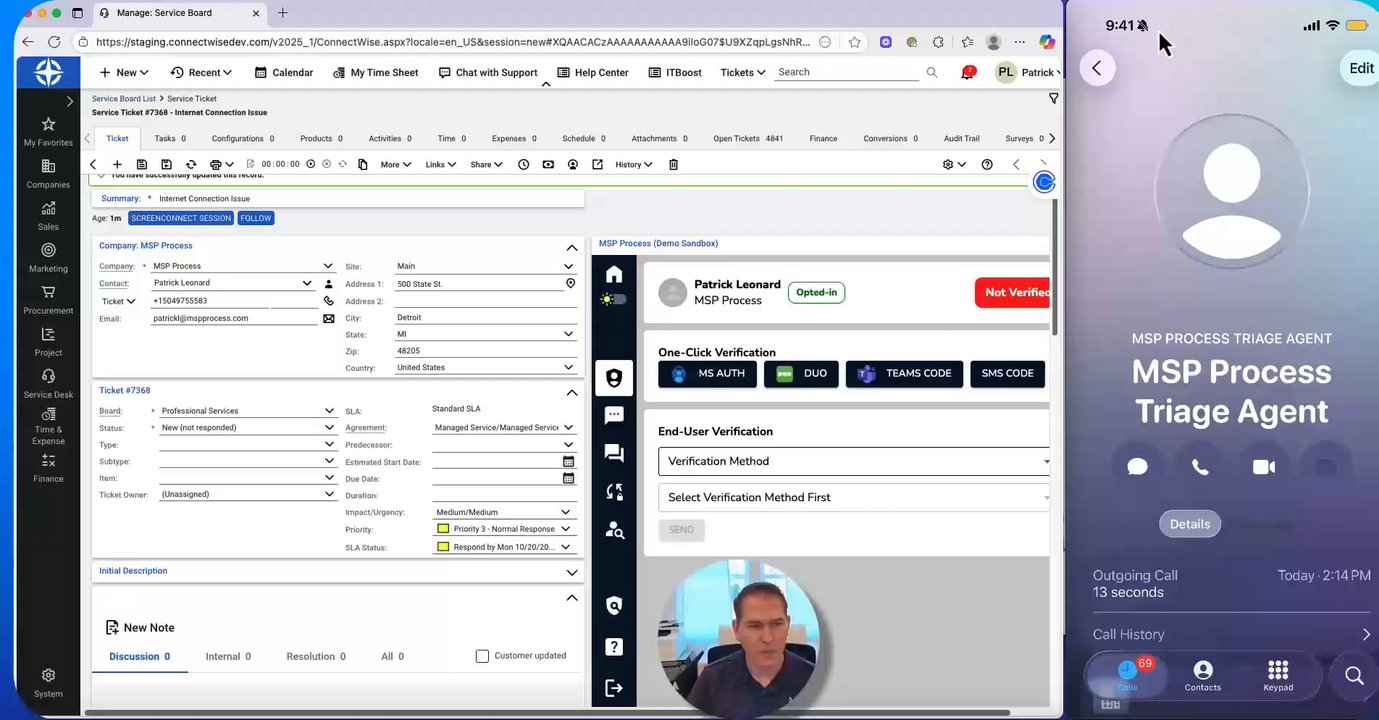
Task: Open the home icon in MSP Process sidebar
Action: [x=614, y=274]
